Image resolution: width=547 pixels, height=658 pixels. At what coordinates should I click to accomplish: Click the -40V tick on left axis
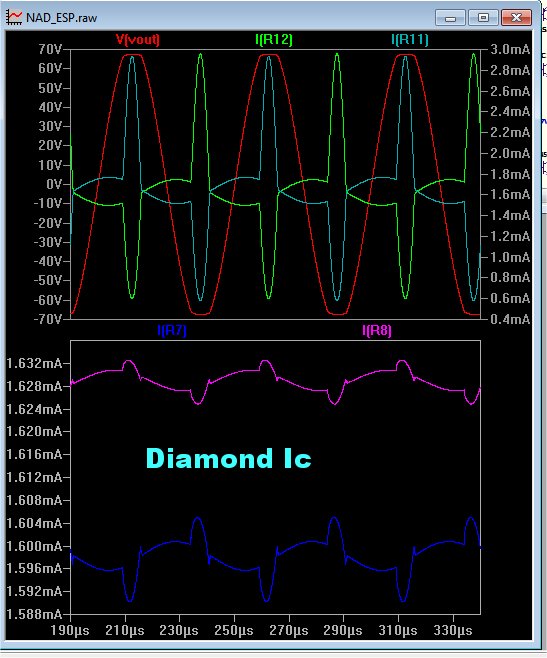click(x=47, y=261)
